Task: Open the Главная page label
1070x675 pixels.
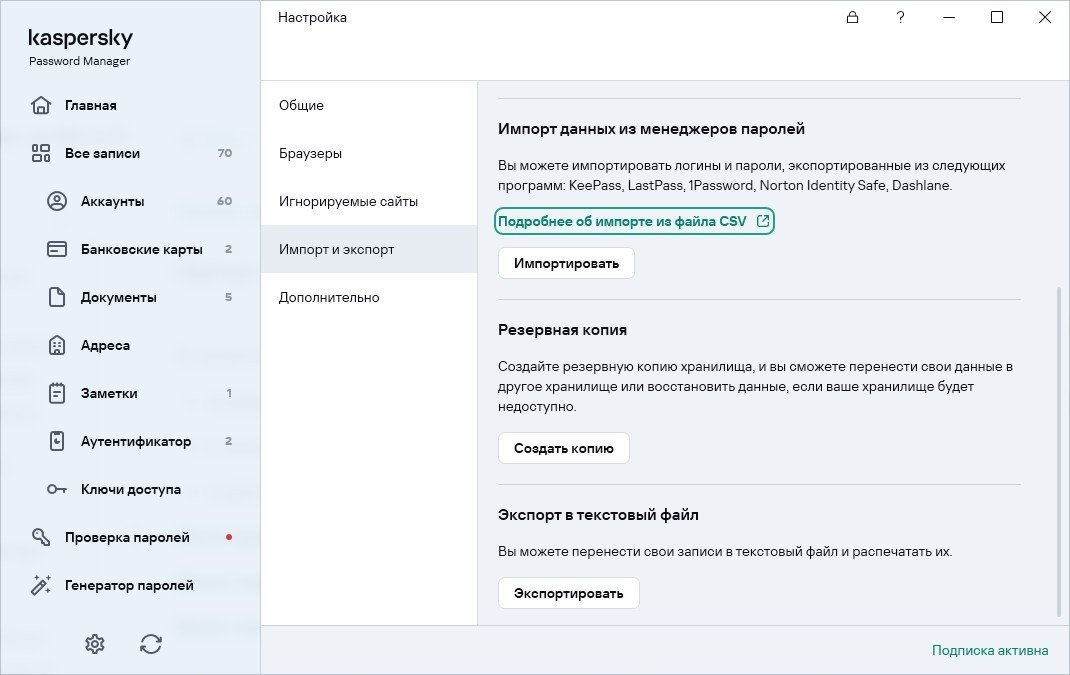Action: pyautogui.click(x=91, y=105)
